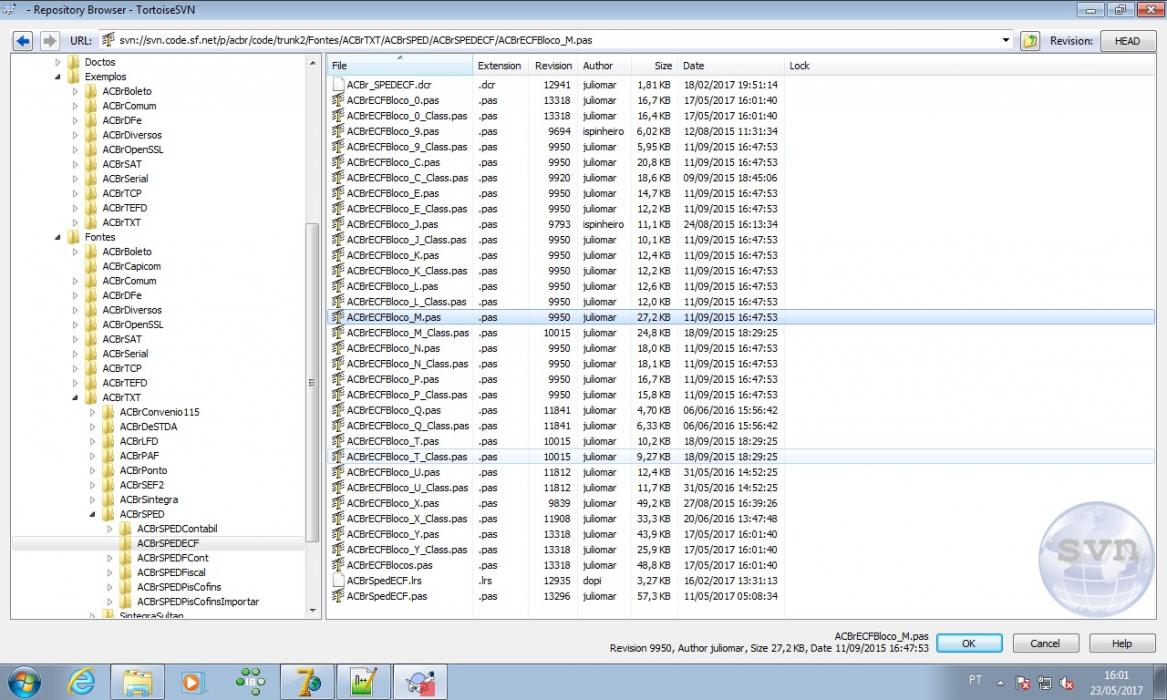The height and width of the screenshot is (700, 1167).
Task: Click the Cancel button
Action: pyautogui.click(x=1045, y=643)
